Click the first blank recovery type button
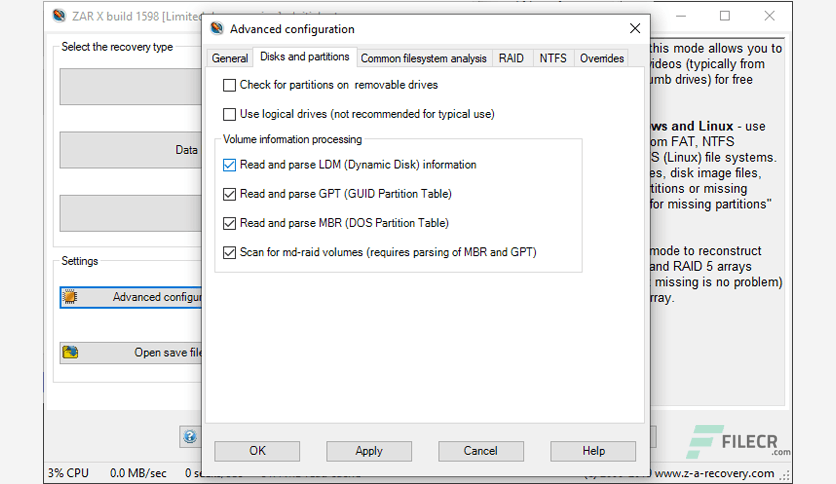This screenshot has height=484, width=836. coord(131,86)
